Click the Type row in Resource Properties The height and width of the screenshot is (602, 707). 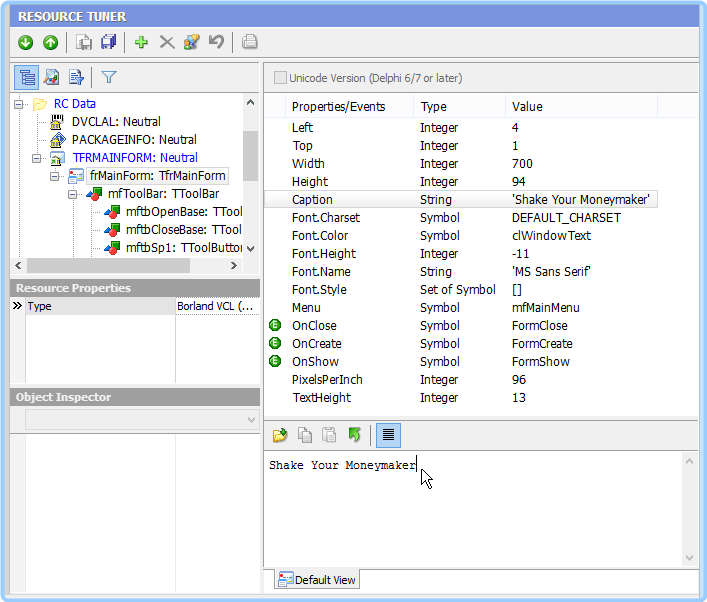click(x=135, y=306)
